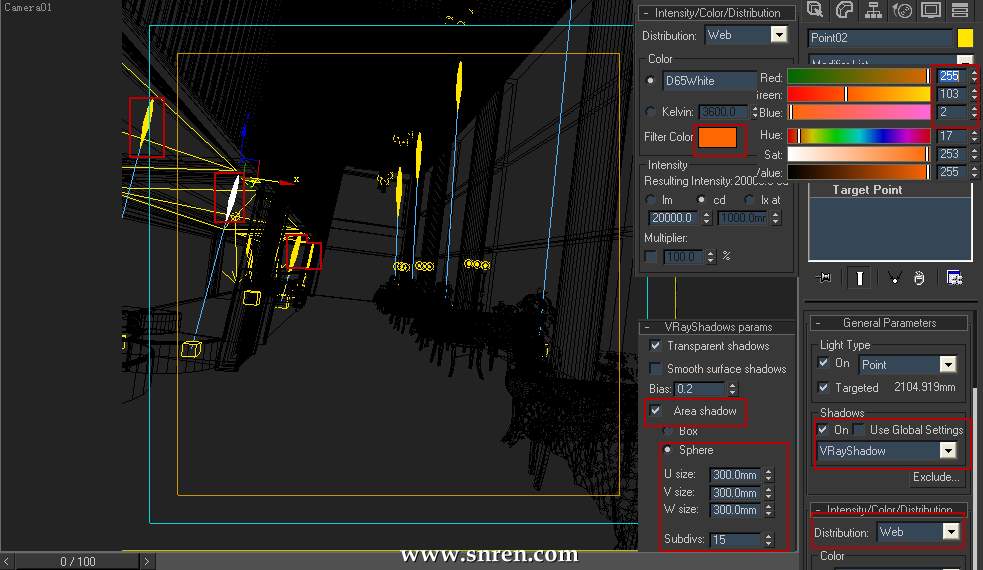Click the Subdivs value field

733,540
